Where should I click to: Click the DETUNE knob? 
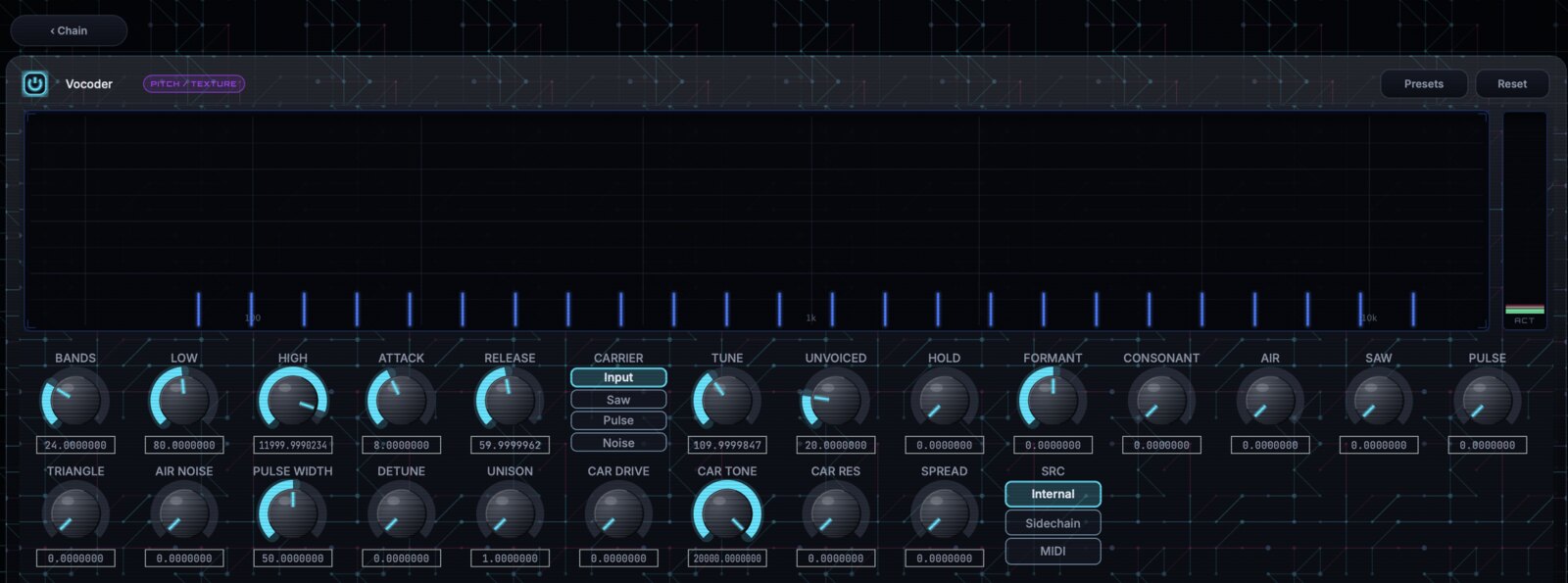[x=401, y=514]
